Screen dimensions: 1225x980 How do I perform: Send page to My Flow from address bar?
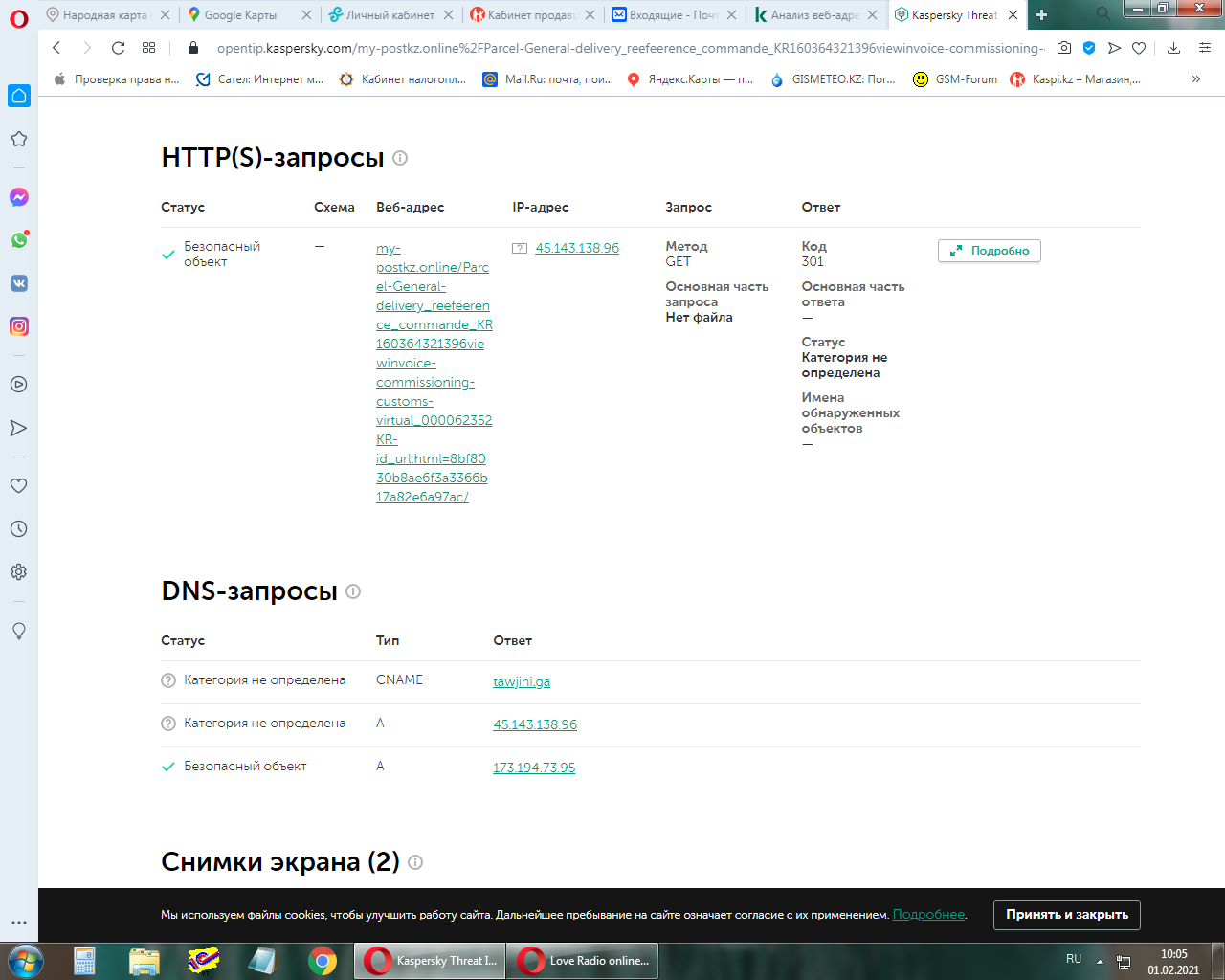(x=1114, y=48)
